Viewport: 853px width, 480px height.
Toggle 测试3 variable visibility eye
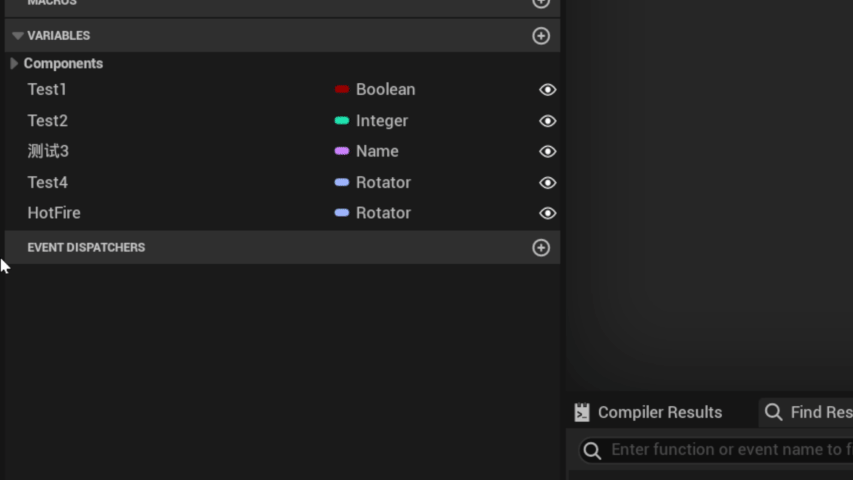[x=547, y=152]
